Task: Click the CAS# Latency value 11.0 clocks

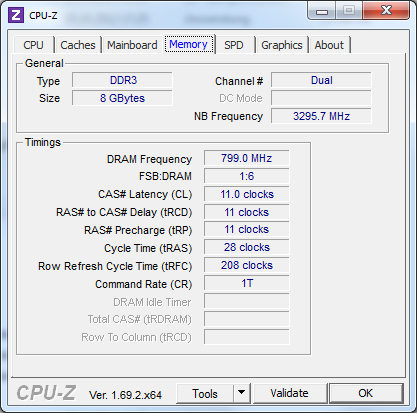Action: click(247, 194)
